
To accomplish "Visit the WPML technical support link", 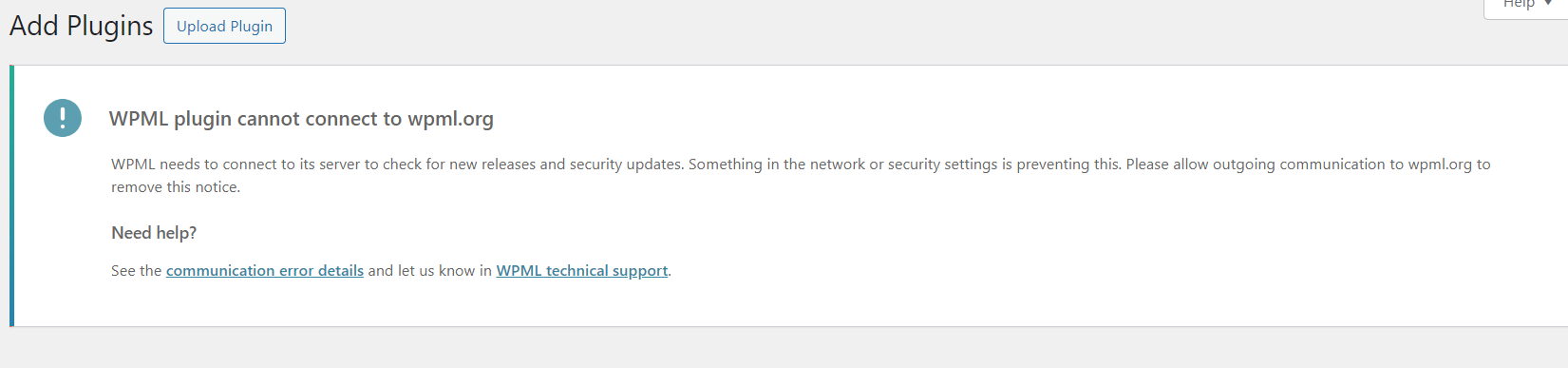I will coord(582,270).
